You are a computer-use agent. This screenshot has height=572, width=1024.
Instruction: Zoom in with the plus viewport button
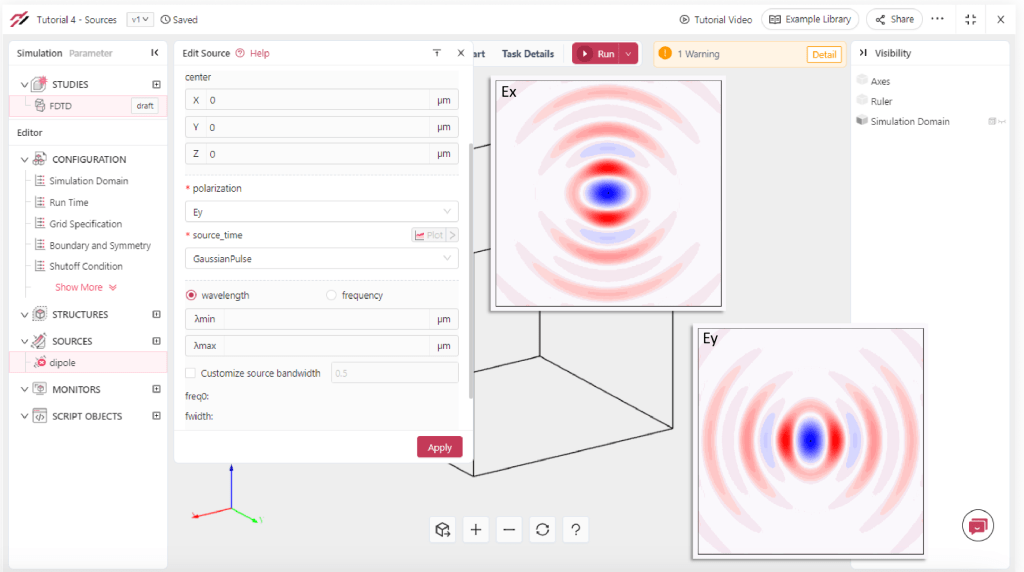476,530
